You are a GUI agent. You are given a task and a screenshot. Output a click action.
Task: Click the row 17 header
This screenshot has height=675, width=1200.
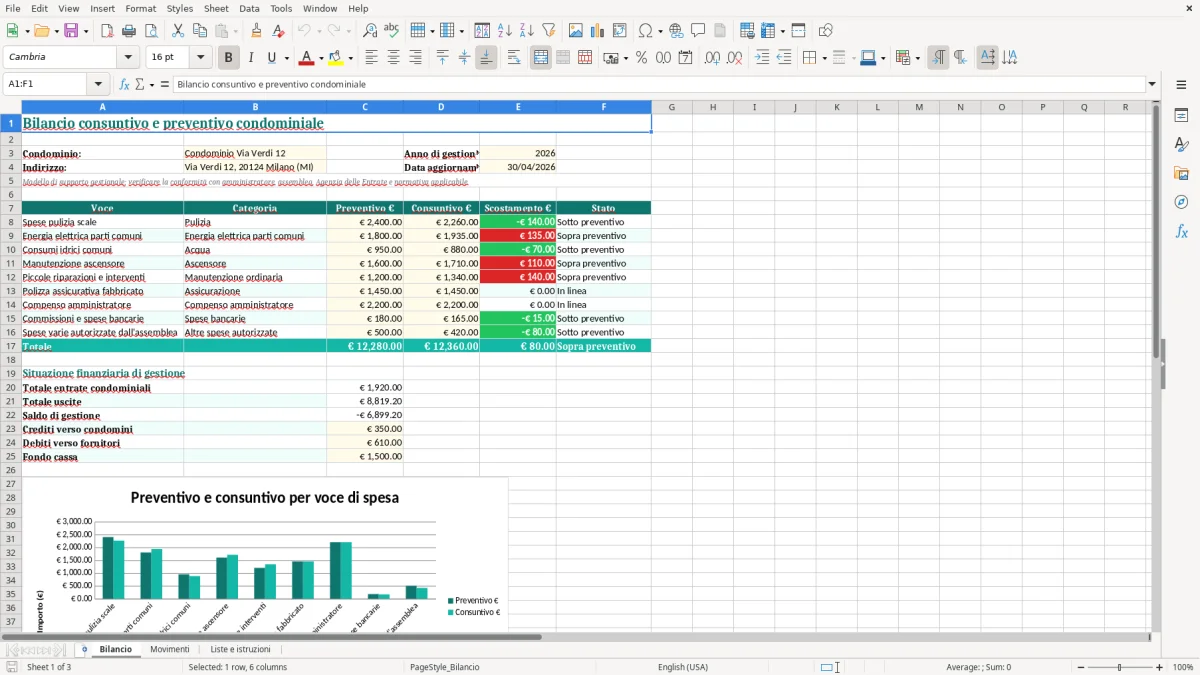(11, 346)
